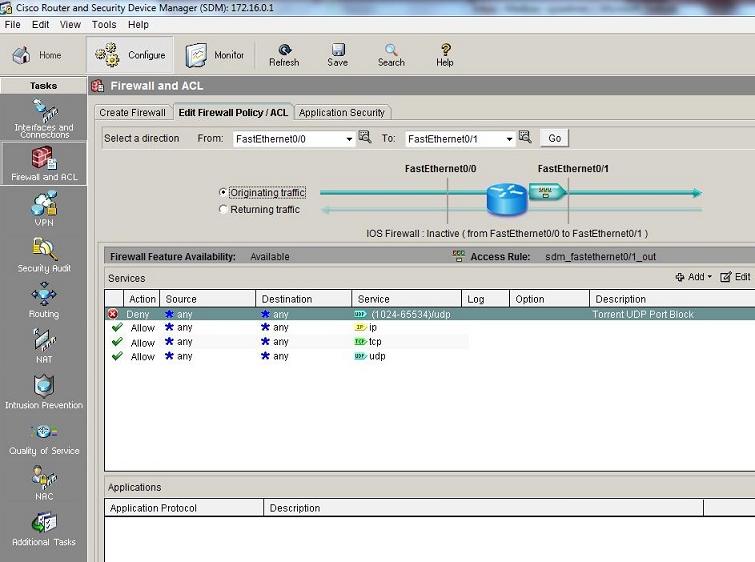Select the Returning traffic radio button
Image resolution: width=755 pixels, height=562 pixels.
pyautogui.click(x=223, y=210)
